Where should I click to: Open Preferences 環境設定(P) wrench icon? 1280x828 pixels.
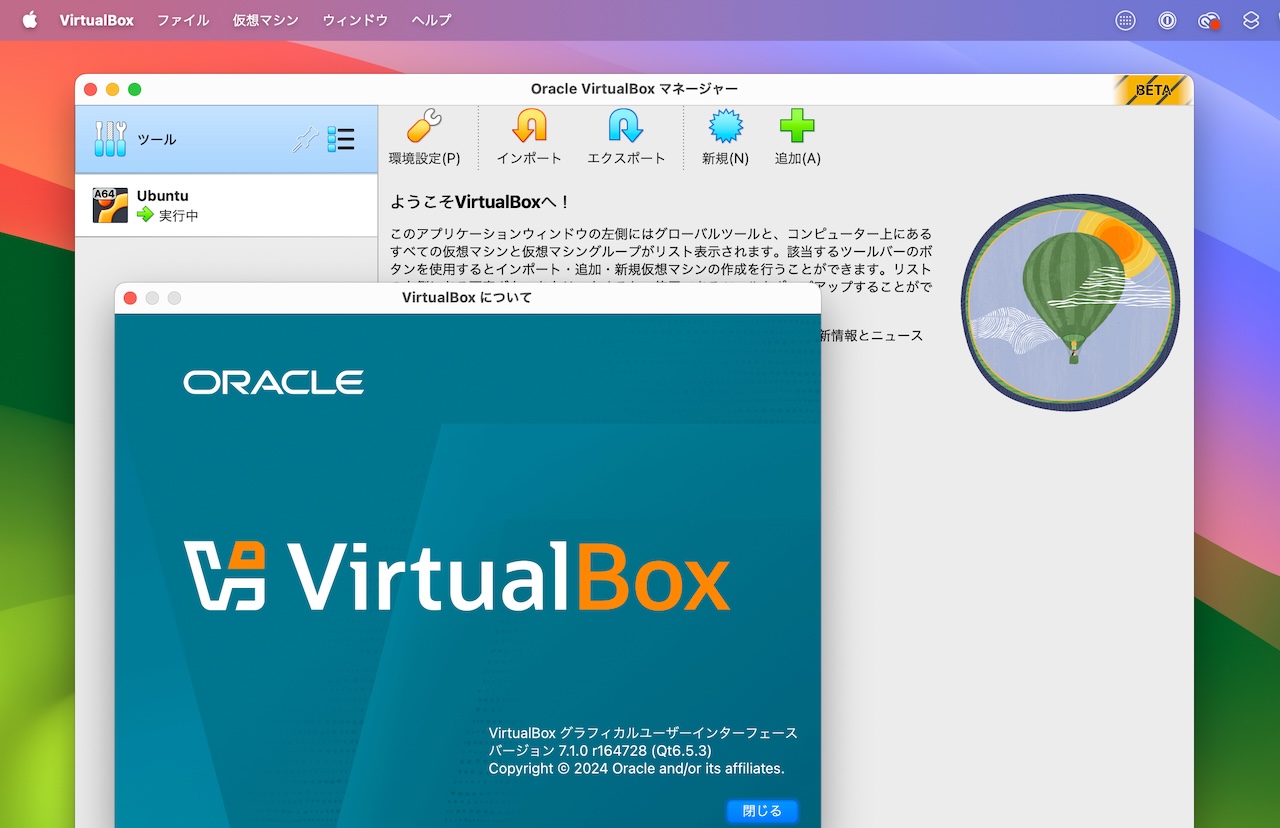coord(424,127)
